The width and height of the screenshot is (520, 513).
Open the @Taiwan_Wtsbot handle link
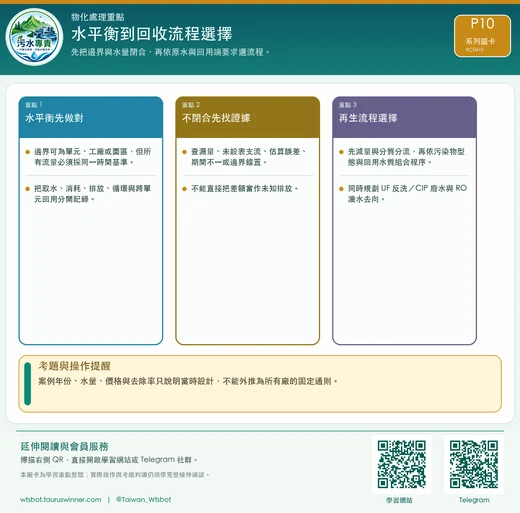144,499
